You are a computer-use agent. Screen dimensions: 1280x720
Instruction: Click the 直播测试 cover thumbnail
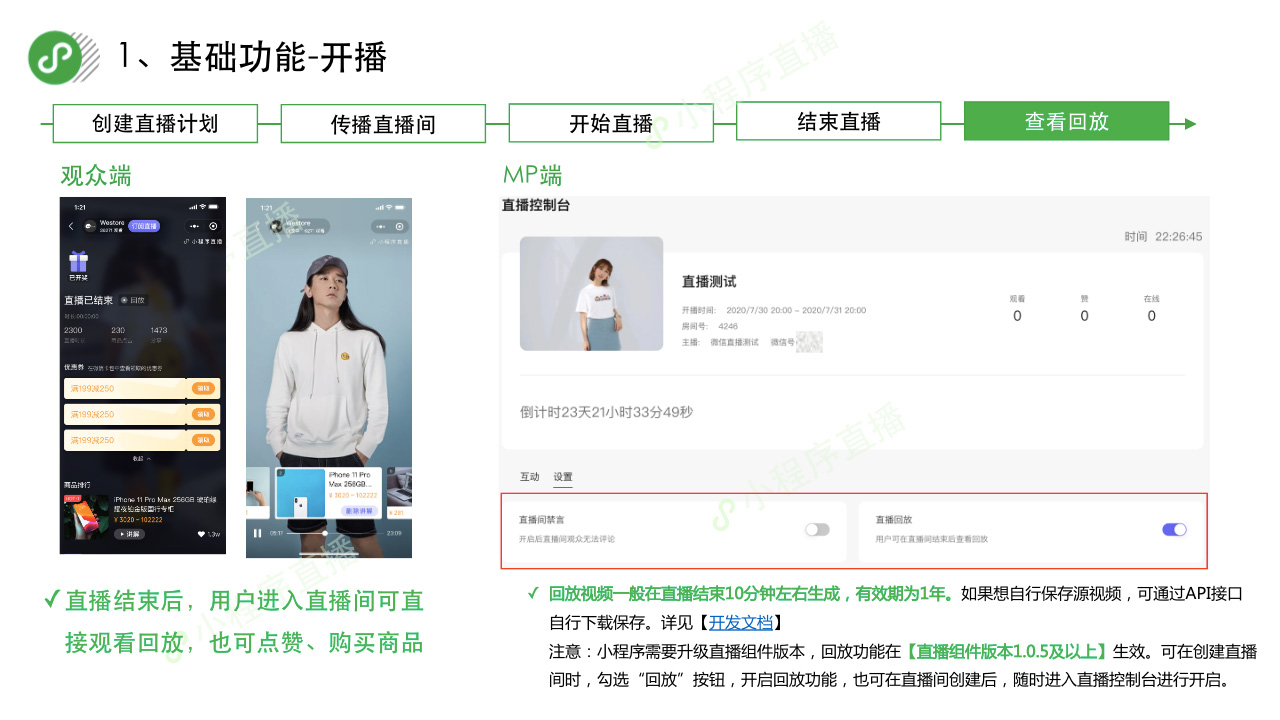pos(591,293)
